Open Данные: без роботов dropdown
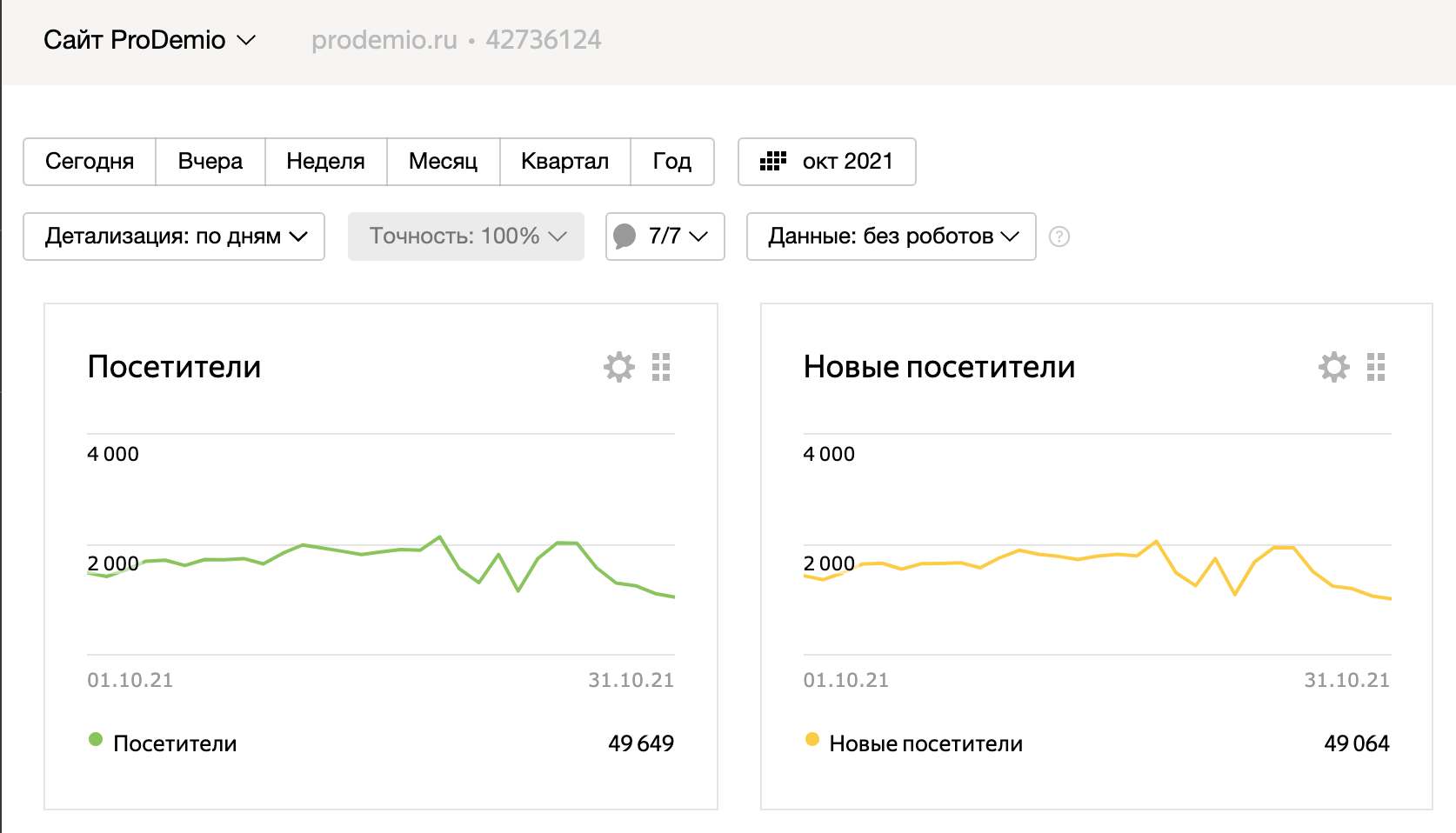1456x833 pixels. pos(892,237)
